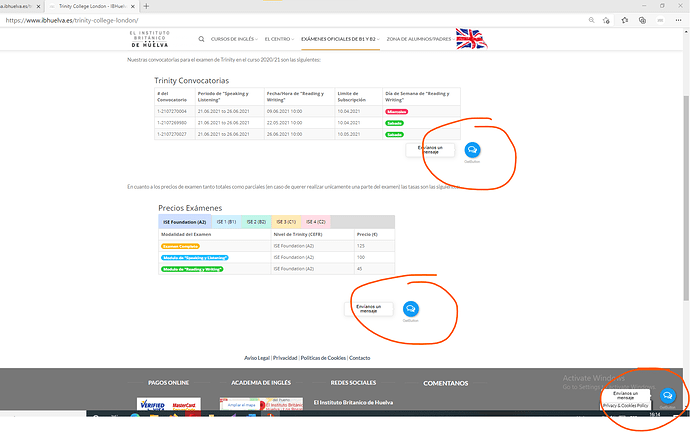Open the Favorites star list

point(625,20)
